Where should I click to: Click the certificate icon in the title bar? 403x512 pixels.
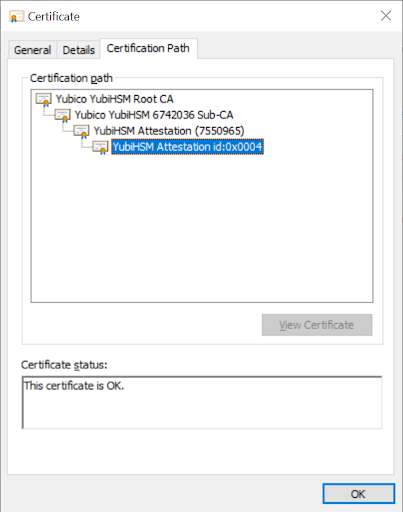point(16,16)
